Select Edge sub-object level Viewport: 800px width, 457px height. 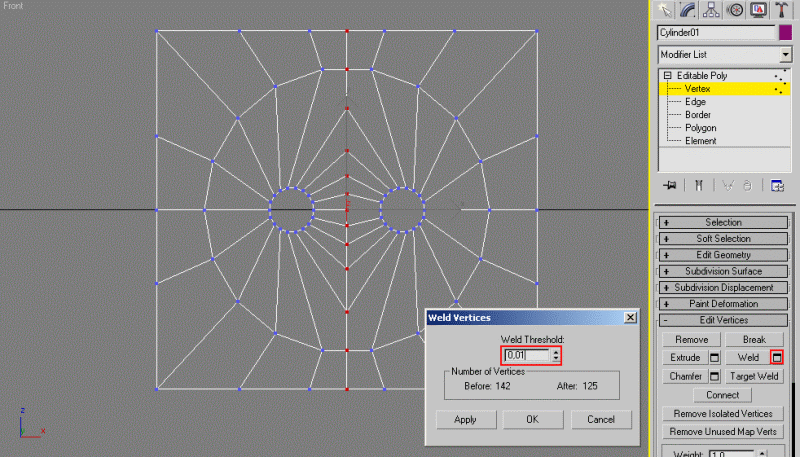(695, 102)
